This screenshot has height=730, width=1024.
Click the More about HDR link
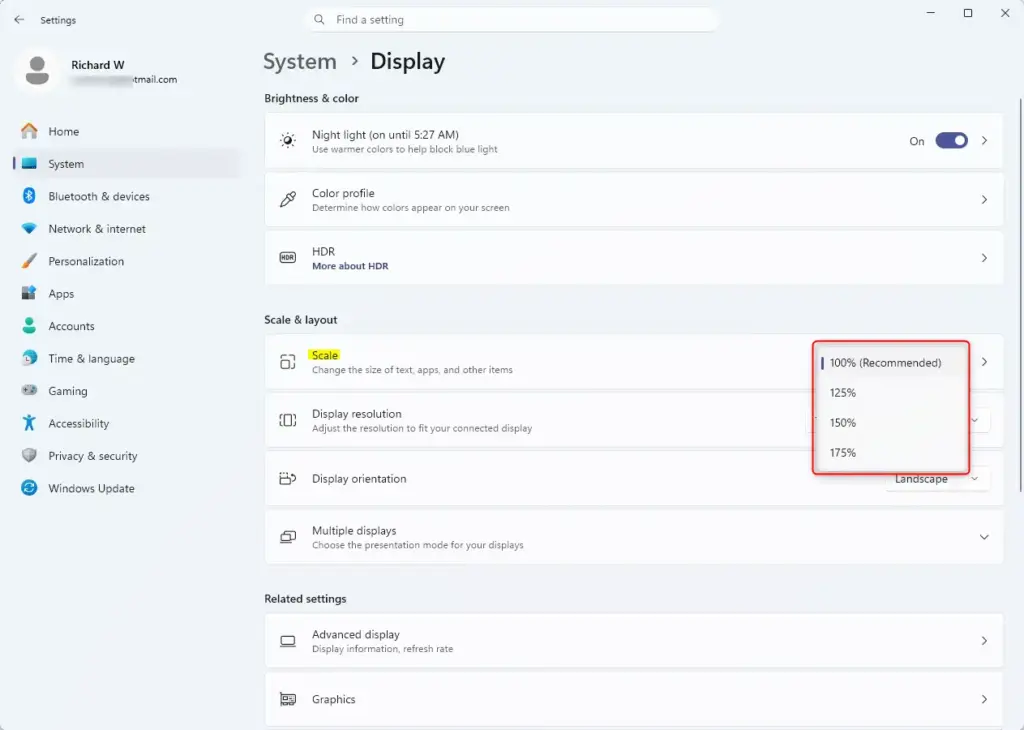point(350,266)
